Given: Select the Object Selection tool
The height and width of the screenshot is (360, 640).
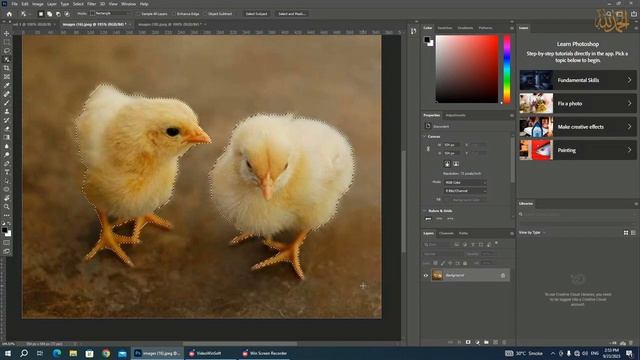Looking at the screenshot, I should 7,60.
